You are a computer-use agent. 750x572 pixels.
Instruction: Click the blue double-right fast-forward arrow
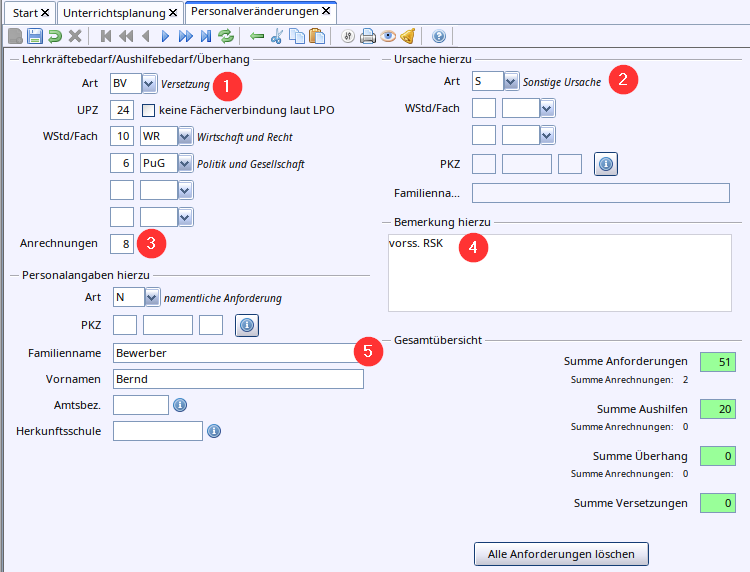coord(186,36)
